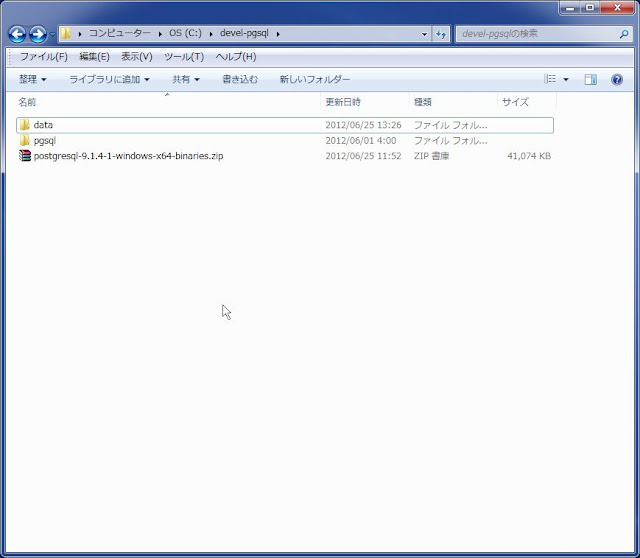The width and height of the screenshot is (640, 558).
Task: Sort by the サイズ column header
Action: 515,102
